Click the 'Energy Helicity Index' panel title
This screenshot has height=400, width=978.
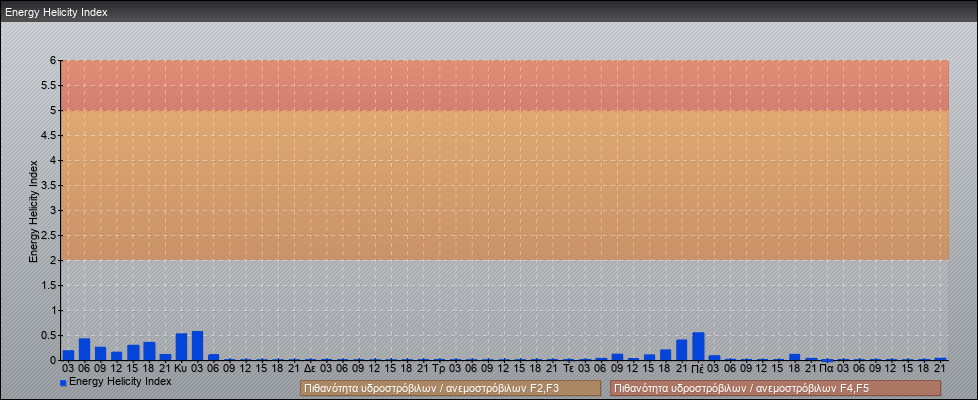tap(56, 12)
